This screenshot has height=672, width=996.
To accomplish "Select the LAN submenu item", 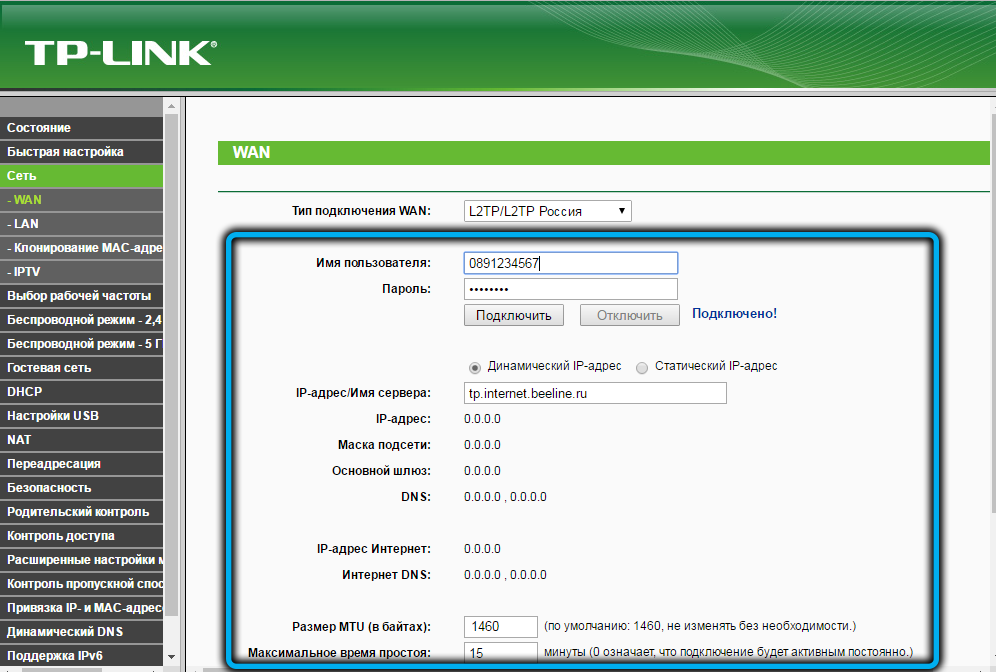I will pos(80,224).
